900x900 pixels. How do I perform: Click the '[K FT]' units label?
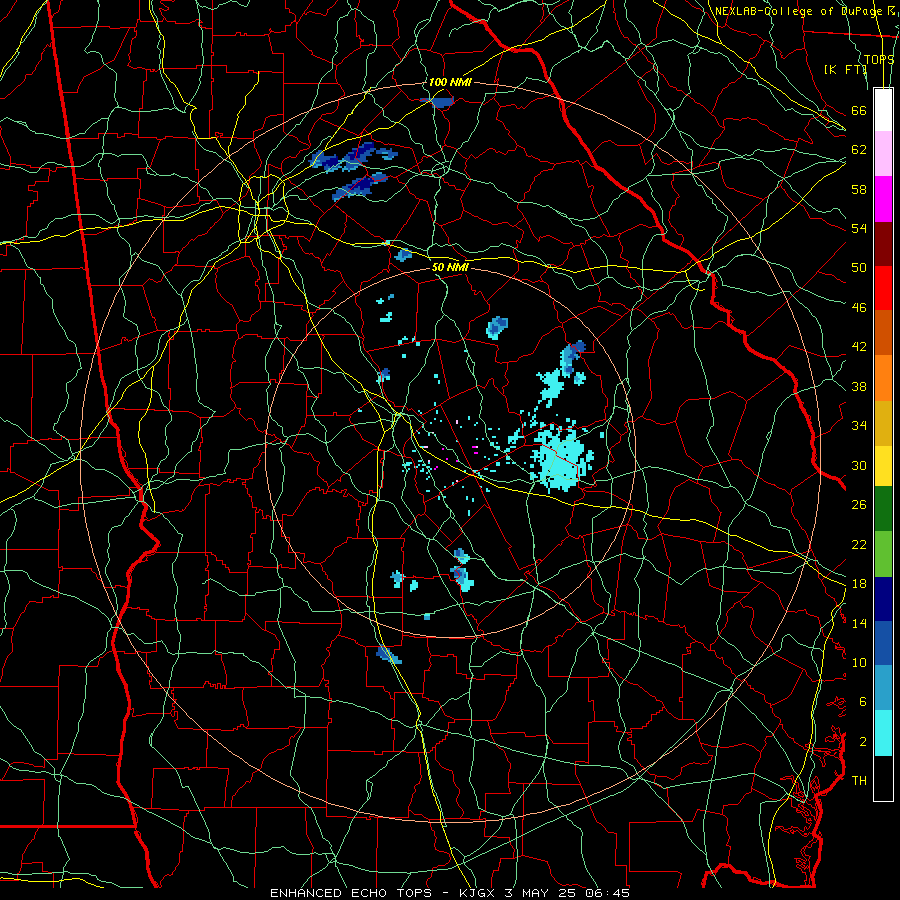pyautogui.click(x=845, y=69)
